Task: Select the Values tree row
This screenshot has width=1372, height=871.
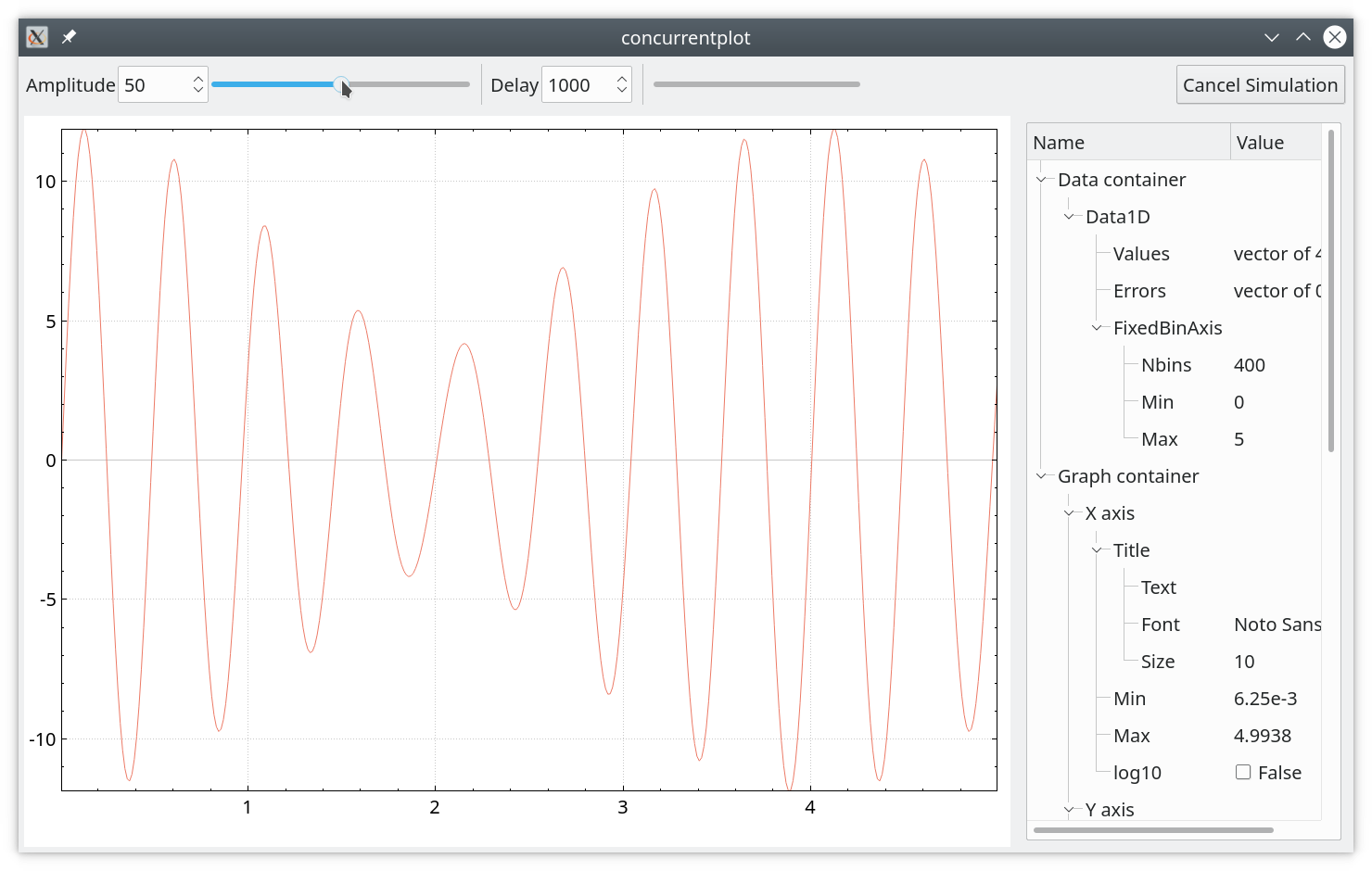Action: pyautogui.click(x=1175, y=254)
